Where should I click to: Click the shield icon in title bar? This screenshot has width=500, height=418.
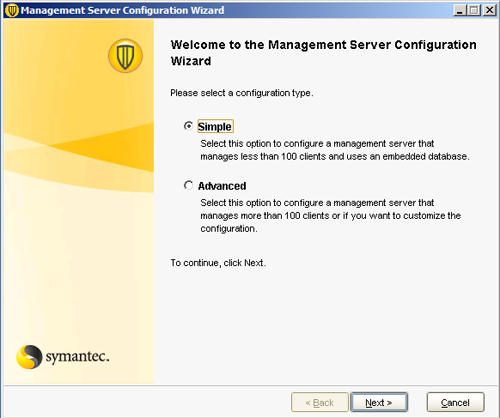[12, 10]
